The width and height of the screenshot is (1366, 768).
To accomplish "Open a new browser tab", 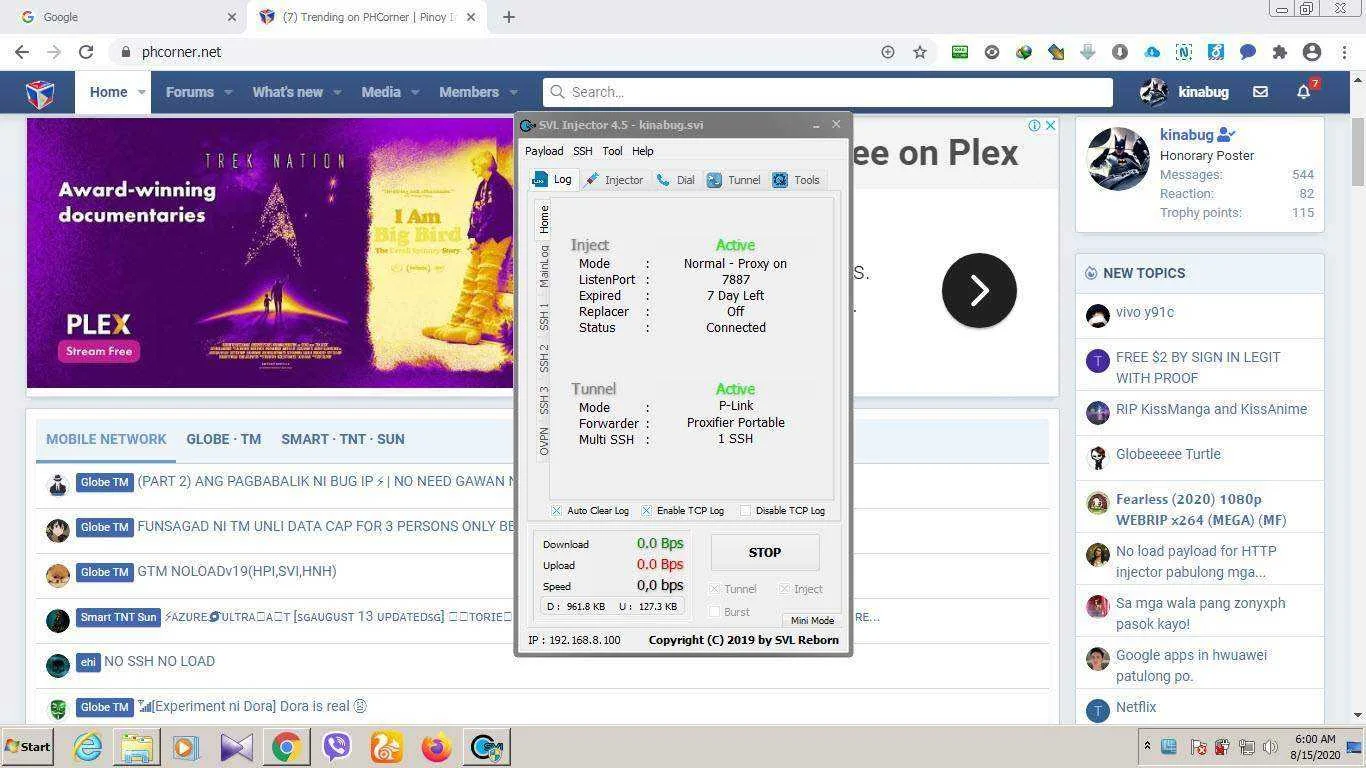I will pyautogui.click(x=509, y=17).
